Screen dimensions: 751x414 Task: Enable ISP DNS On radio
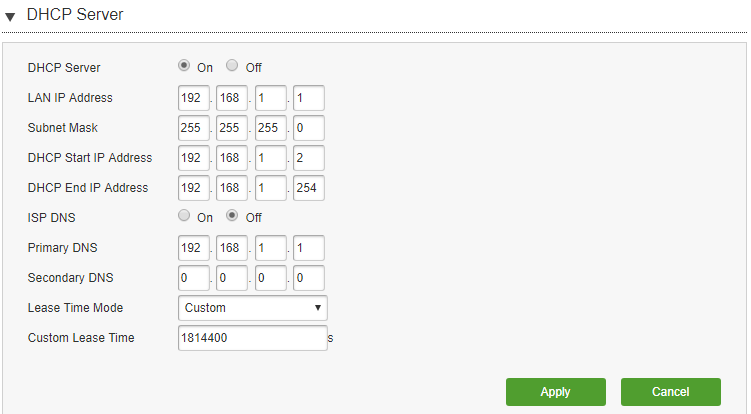click(184, 215)
